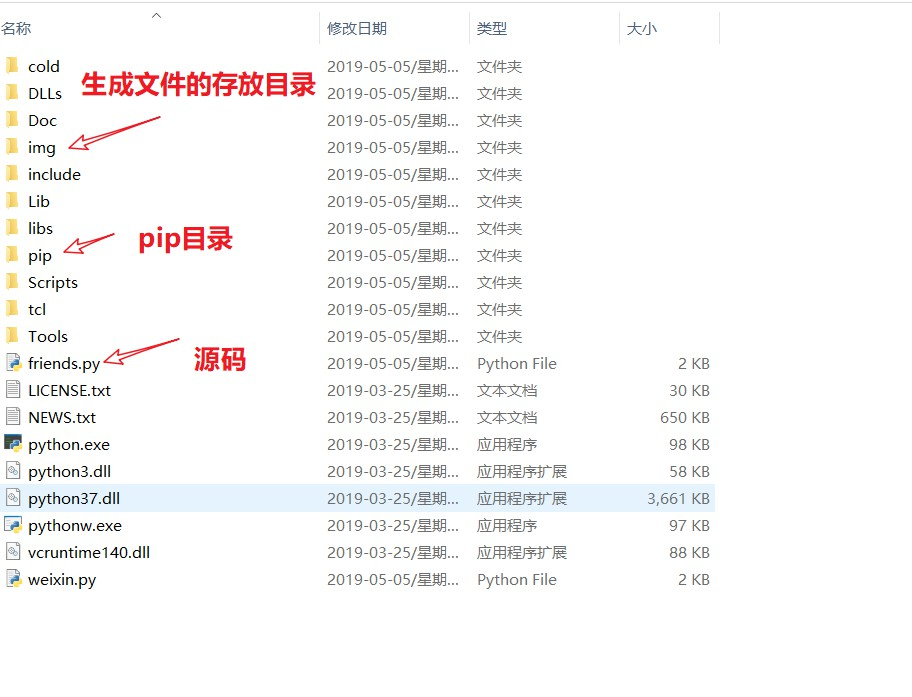
Task: Select the file name python3.dll
Action: coord(69,472)
